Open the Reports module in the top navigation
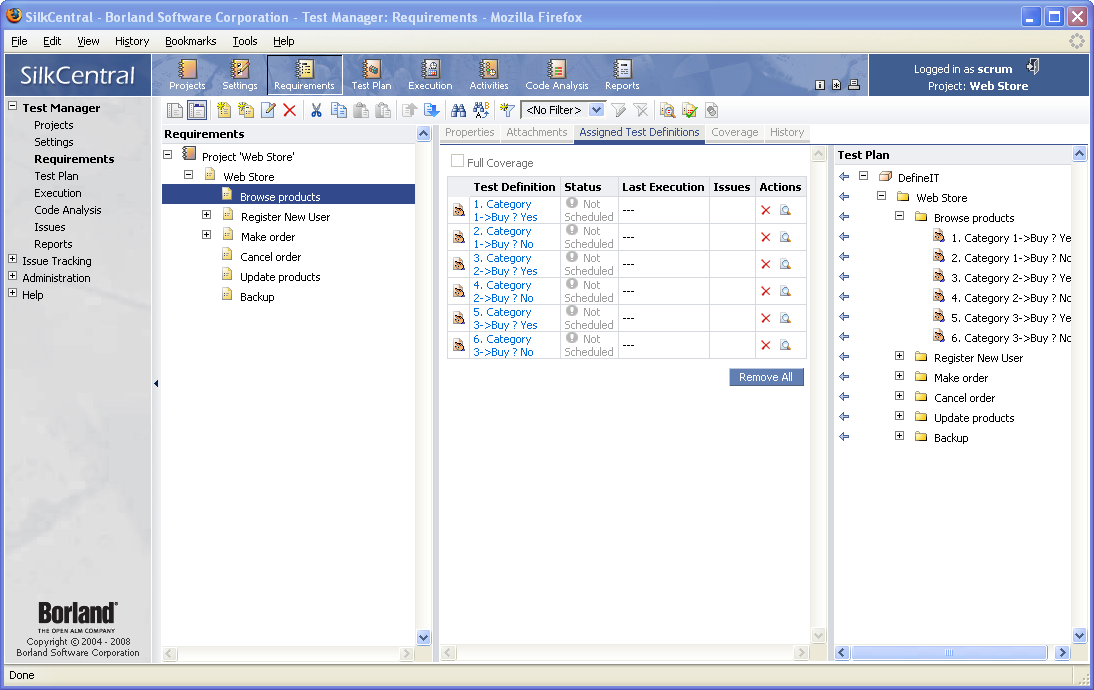Viewport: 1094px width, 690px height. (622, 75)
